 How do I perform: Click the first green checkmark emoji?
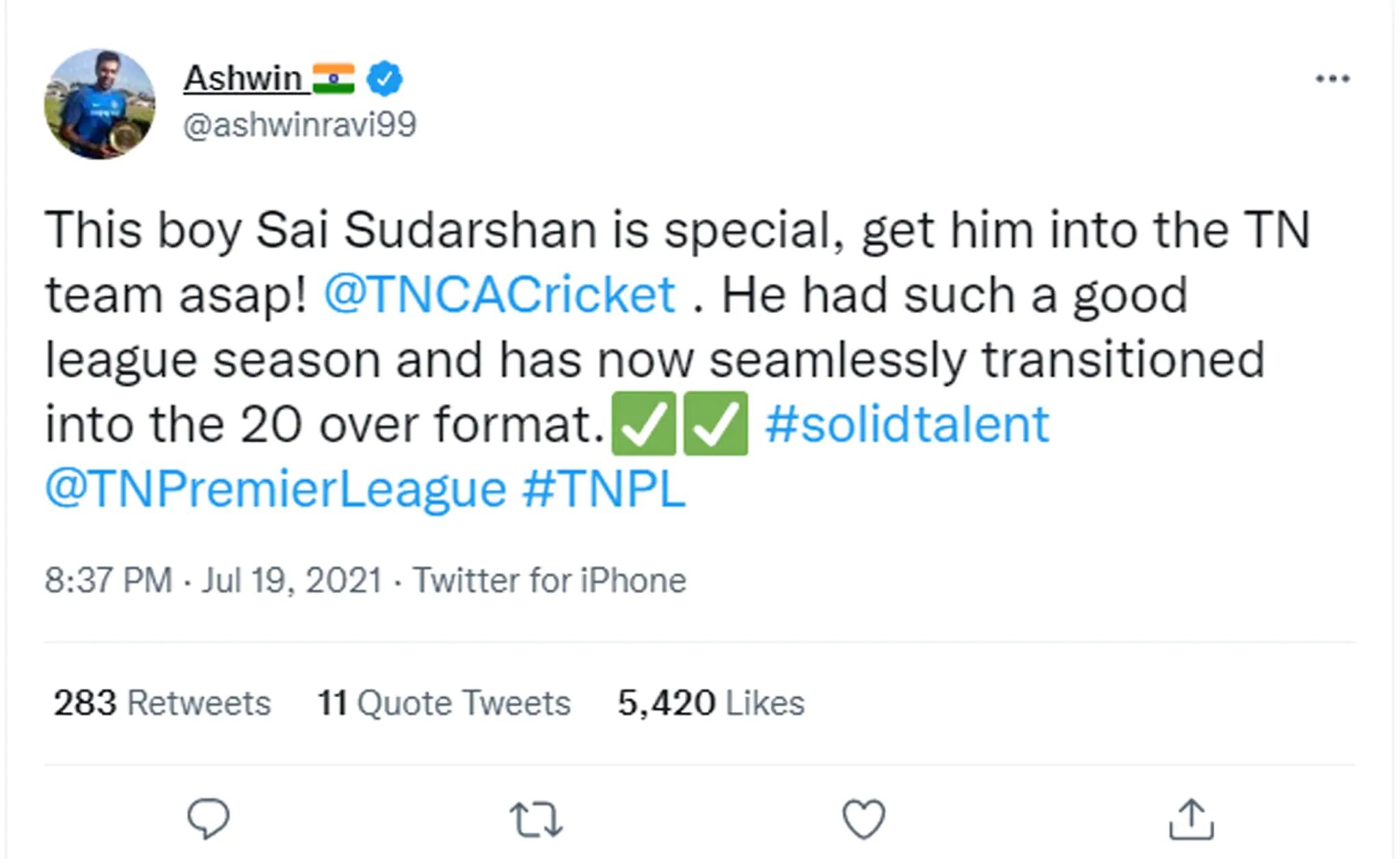(x=643, y=424)
